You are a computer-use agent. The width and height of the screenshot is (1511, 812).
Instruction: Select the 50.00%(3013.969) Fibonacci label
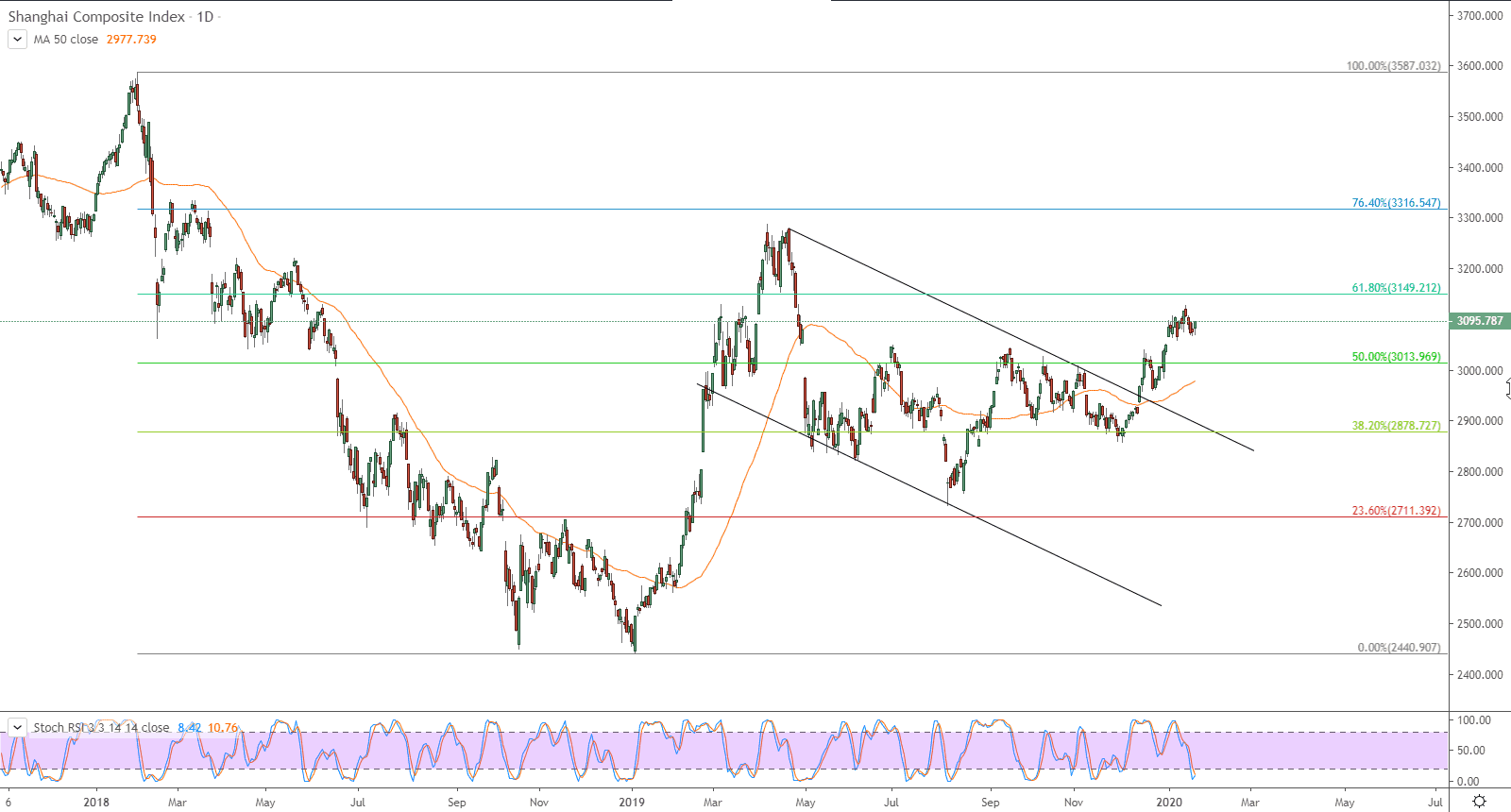[1397, 357]
